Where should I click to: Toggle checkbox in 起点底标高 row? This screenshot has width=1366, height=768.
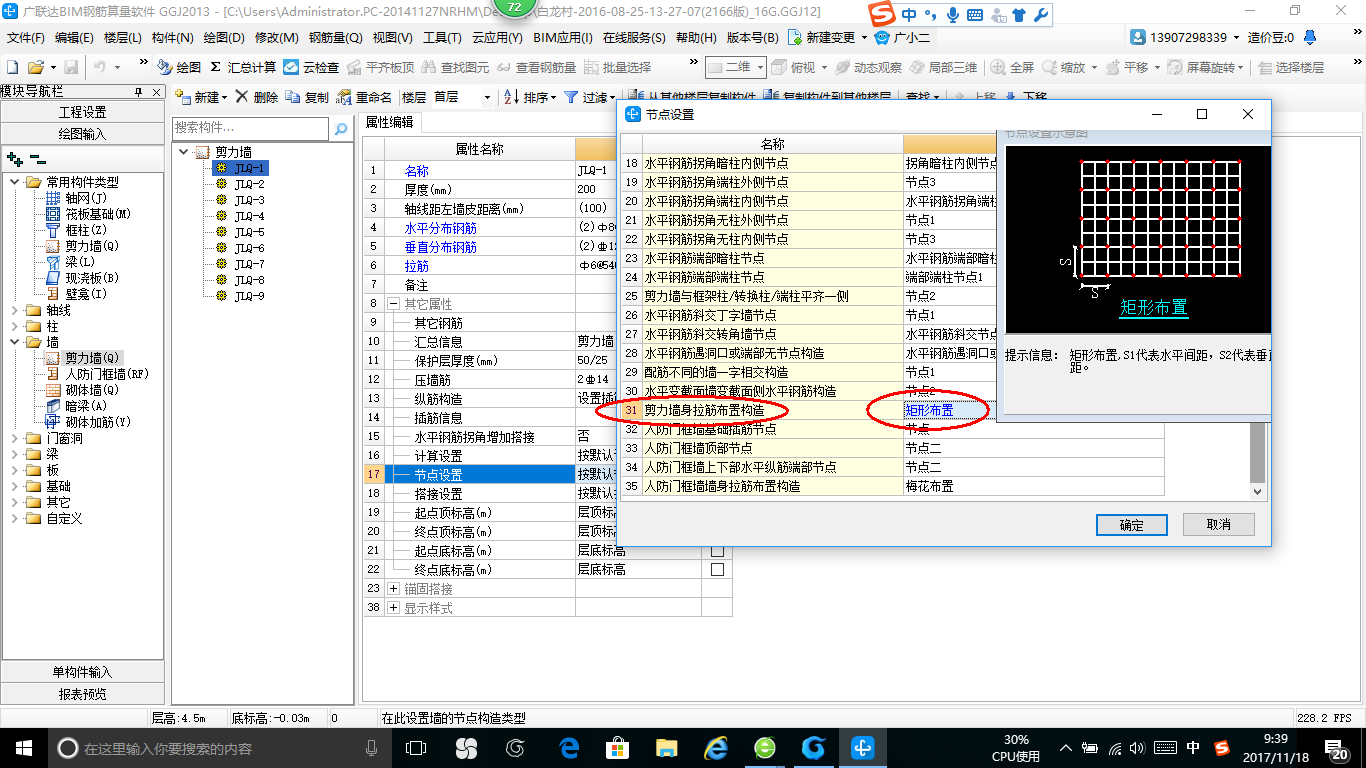[x=717, y=551]
